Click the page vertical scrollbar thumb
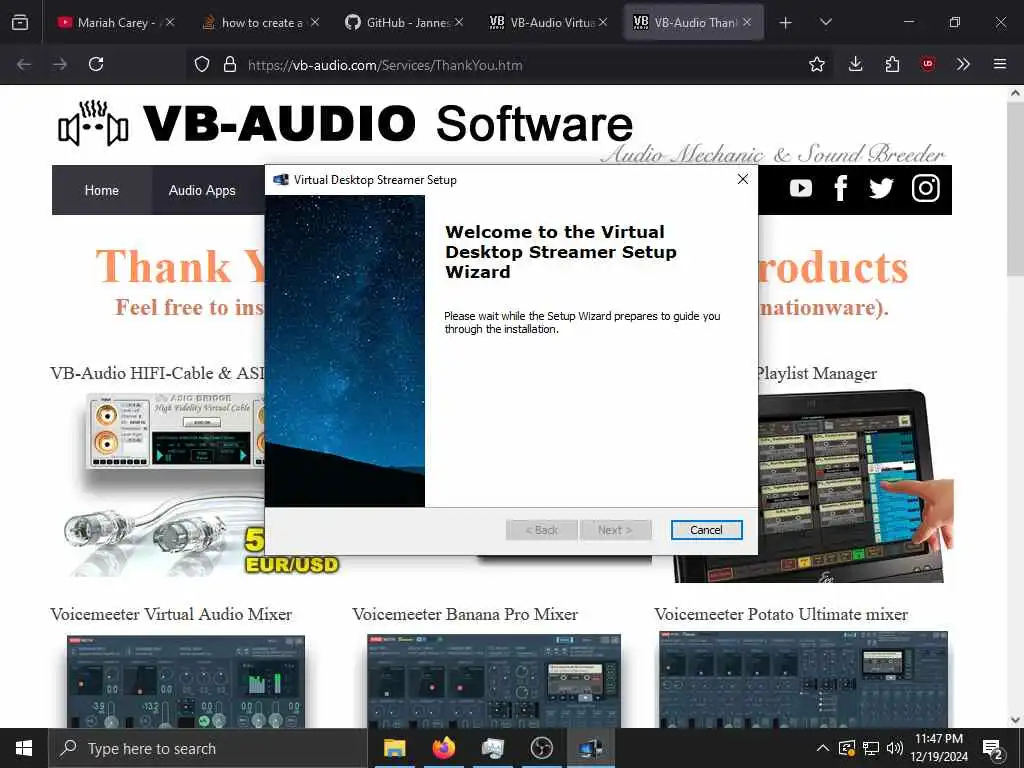Viewport: 1024px width, 768px height. point(1015,188)
